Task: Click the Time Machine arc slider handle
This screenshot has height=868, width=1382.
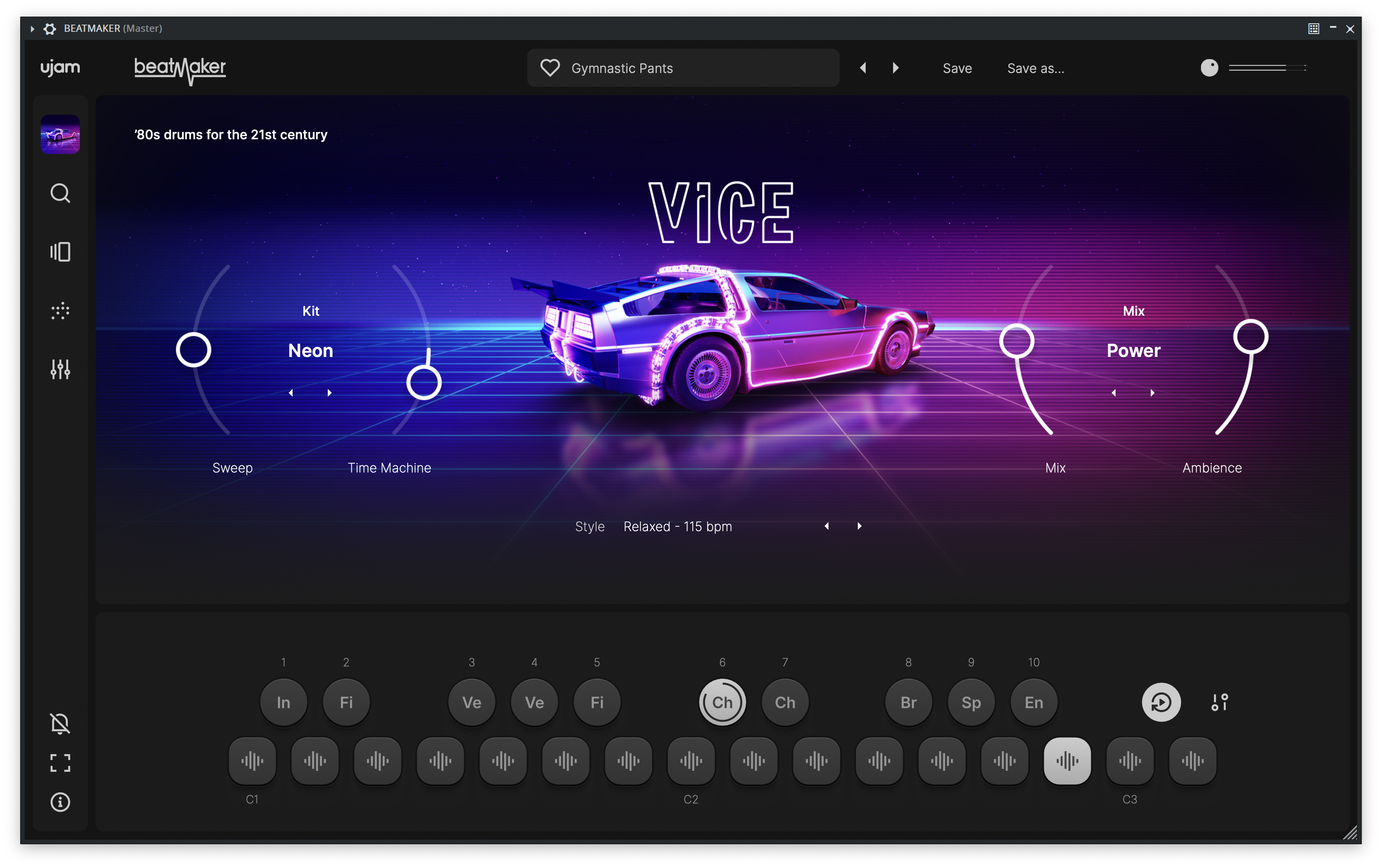Action: (423, 382)
